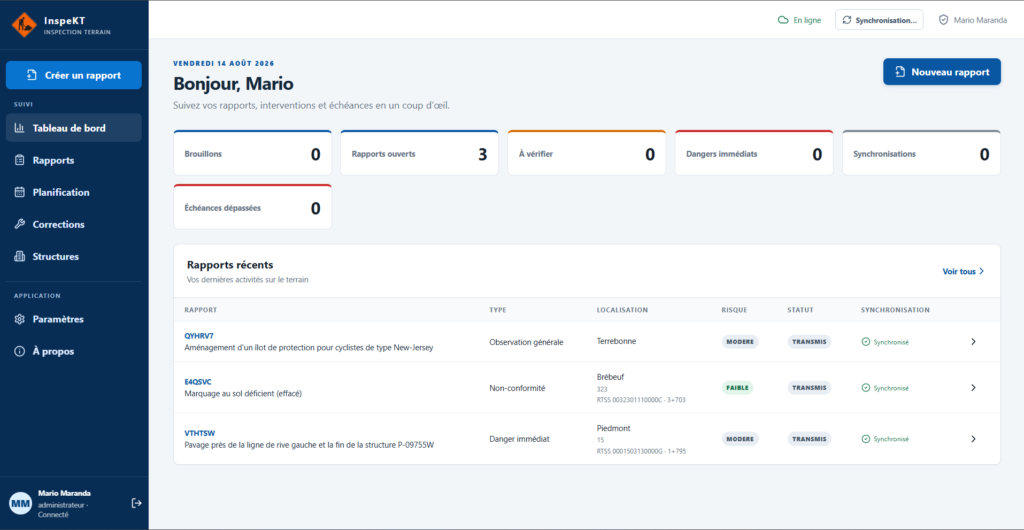Click the MODERE risk badge for Piedmont
This screenshot has width=1024, height=530.
click(740, 439)
